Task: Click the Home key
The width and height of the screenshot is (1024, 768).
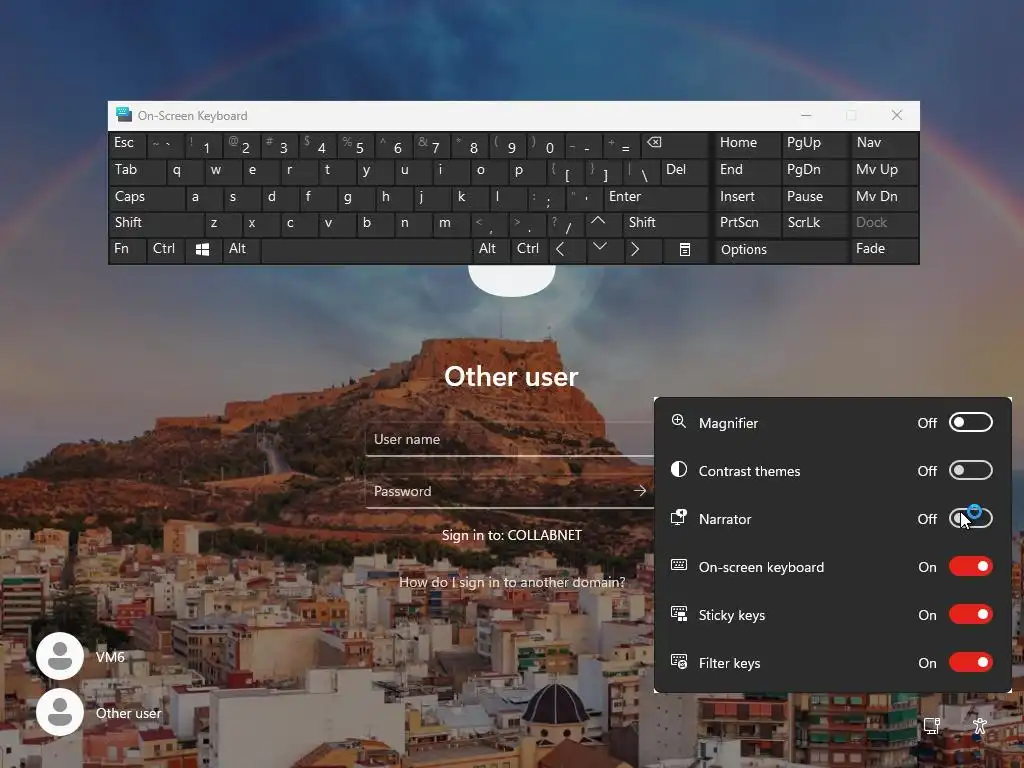Action: pos(746,144)
